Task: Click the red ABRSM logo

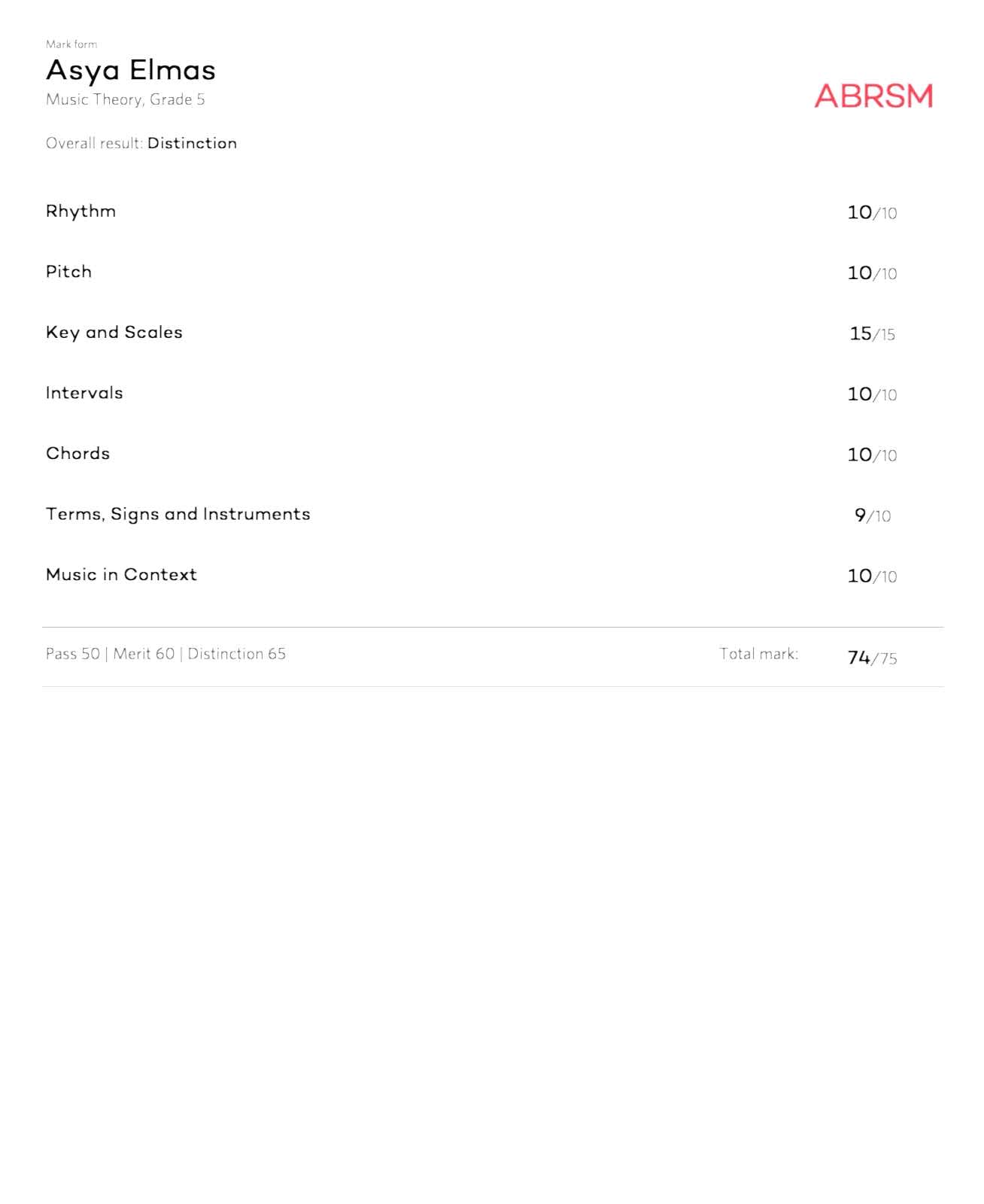Action: [873, 96]
